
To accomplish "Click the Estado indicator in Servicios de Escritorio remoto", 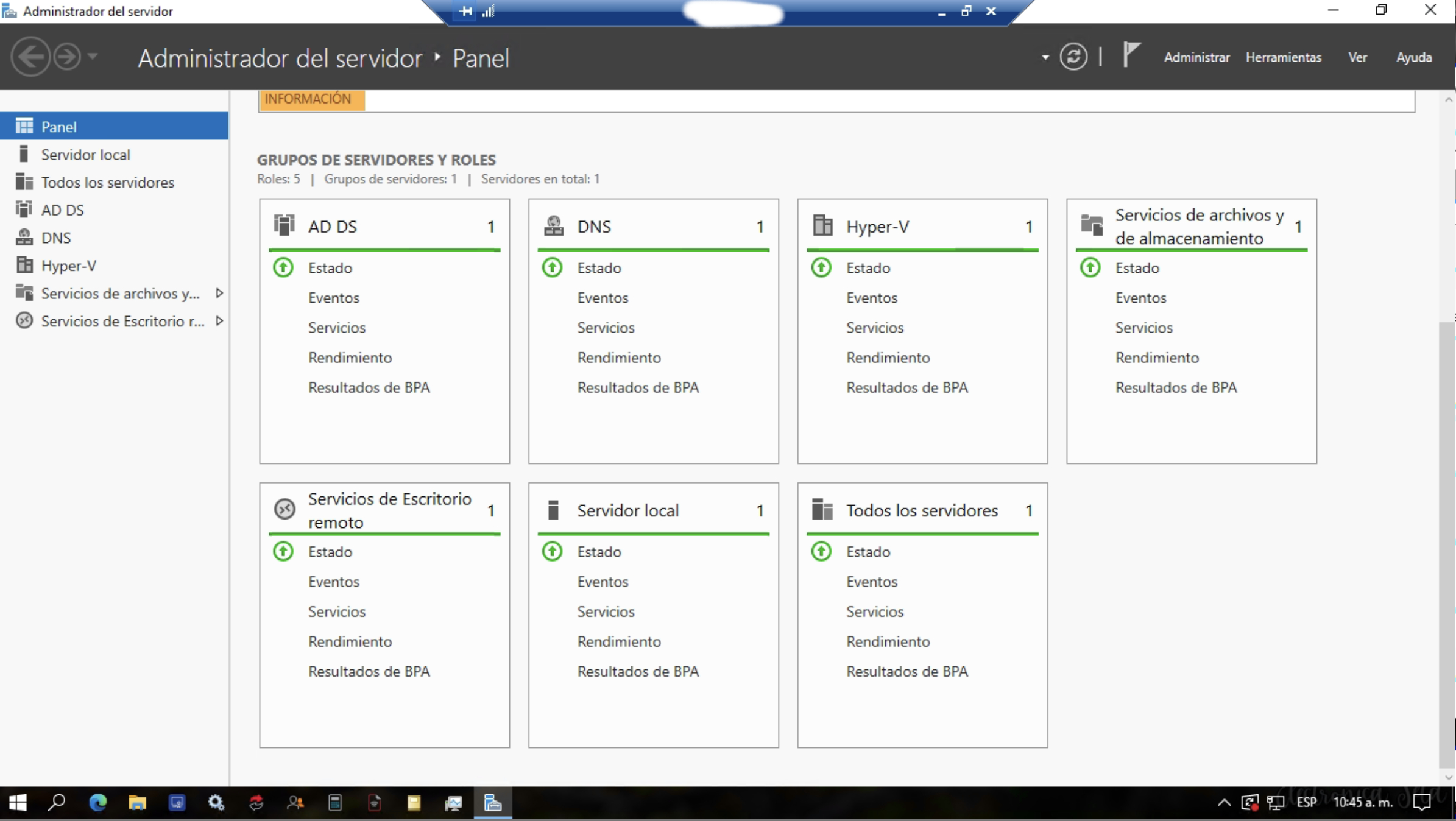I will pos(283,551).
